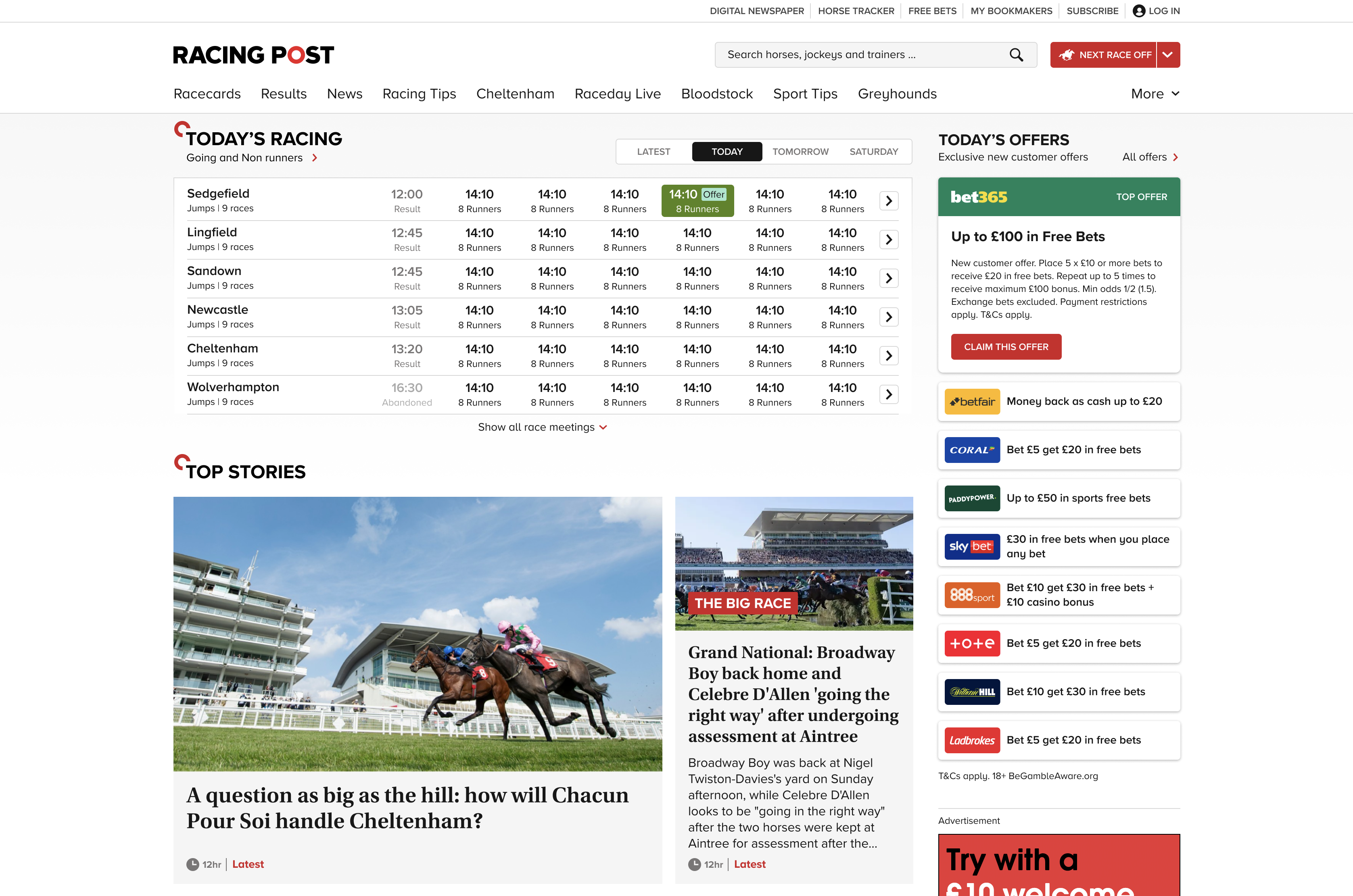Click the Going and Non runners link

click(244, 158)
